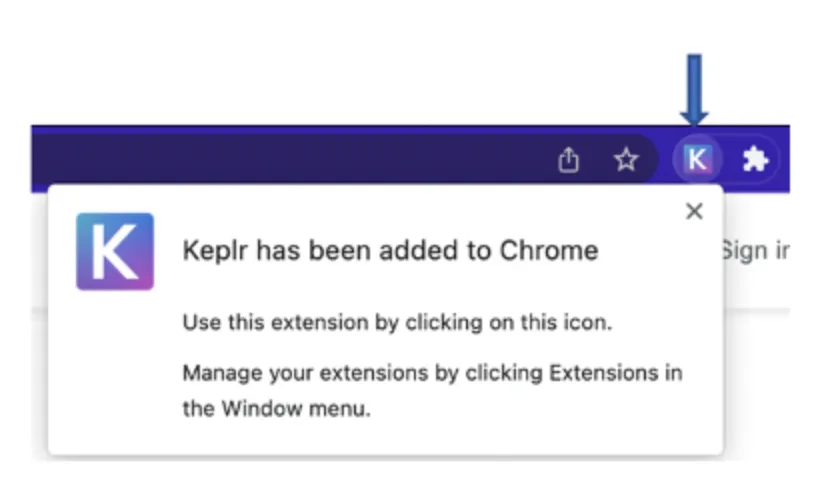This screenshot has width=824, height=486.
Task: Bookmark this page with the star icon
Action: [x=626, y=160]
